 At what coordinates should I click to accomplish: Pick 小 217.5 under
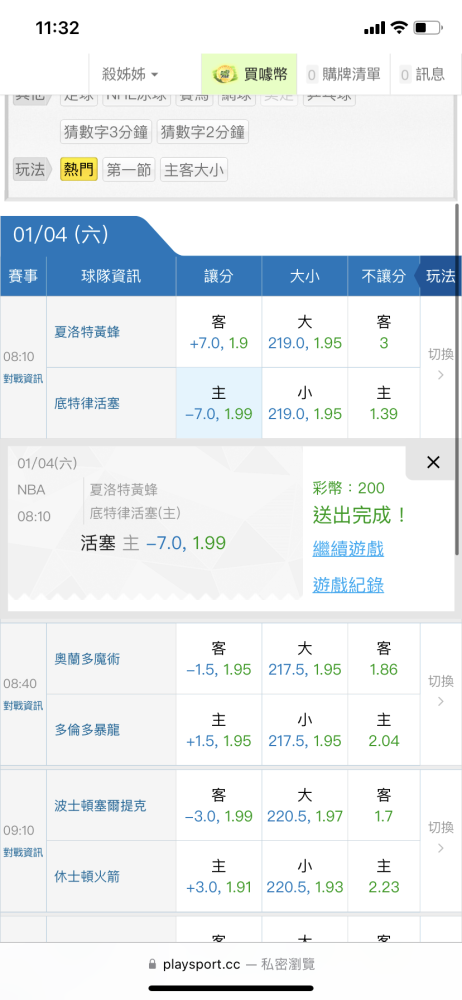pyautogui.click(x=305, y=730)
